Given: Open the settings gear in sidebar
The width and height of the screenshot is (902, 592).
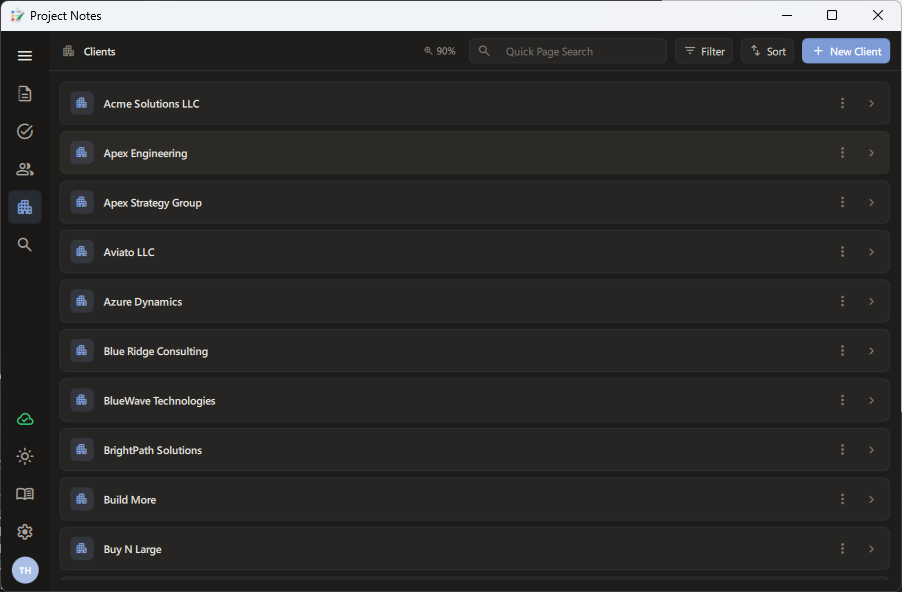Looking at the screenshot, I should click(25, 532).
